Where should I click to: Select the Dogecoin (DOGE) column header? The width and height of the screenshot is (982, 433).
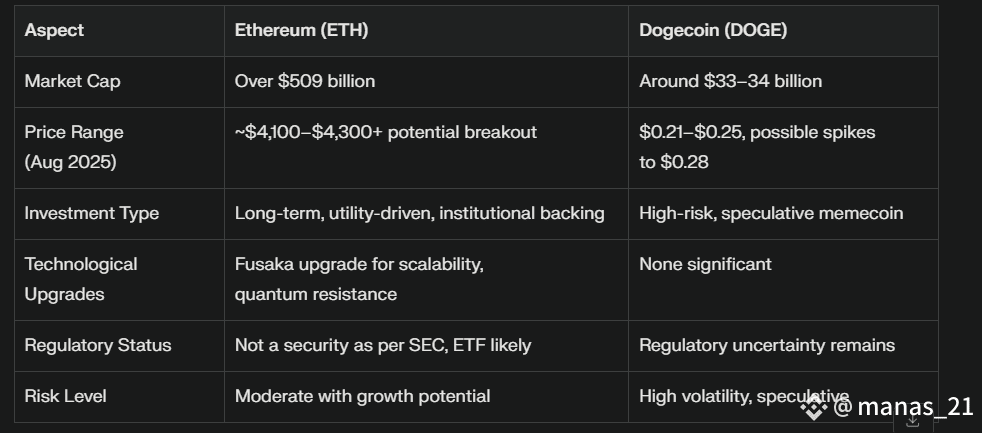pyautogui.click(x=713, y=30)
